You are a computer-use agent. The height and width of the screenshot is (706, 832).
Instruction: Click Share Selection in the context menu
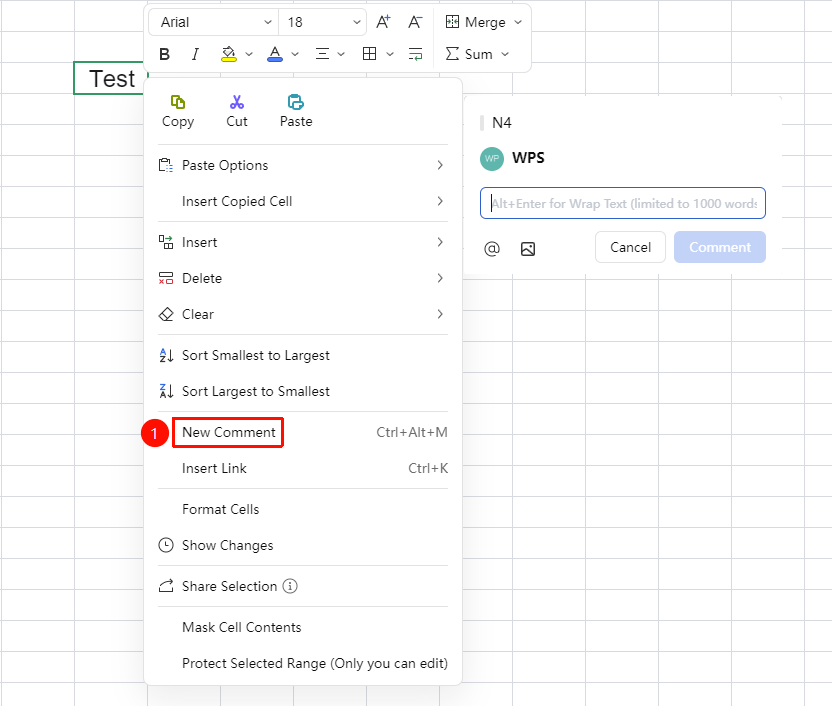coord(303,586)
